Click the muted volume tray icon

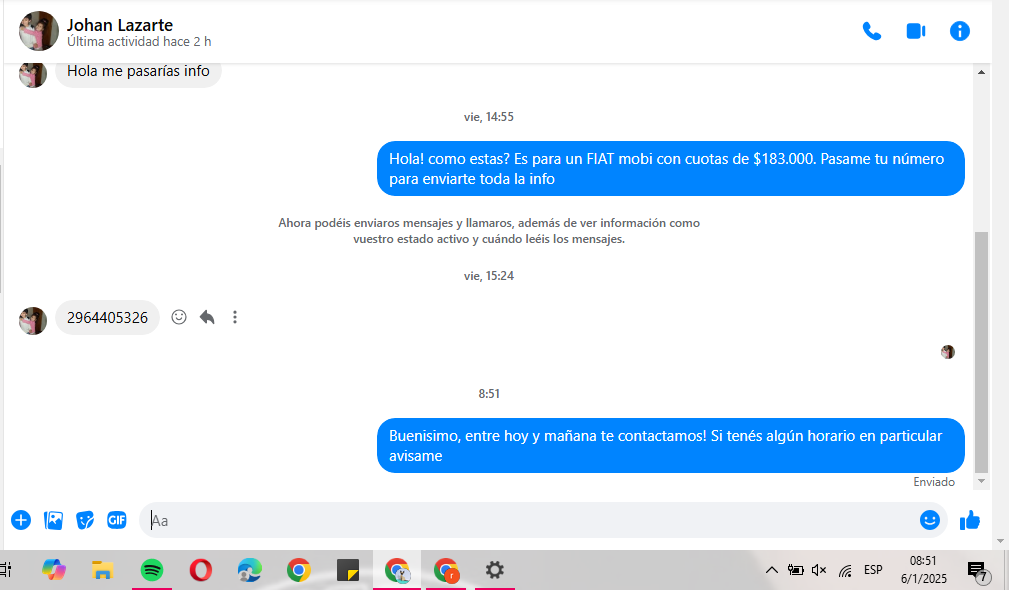(x=819, y=570)
